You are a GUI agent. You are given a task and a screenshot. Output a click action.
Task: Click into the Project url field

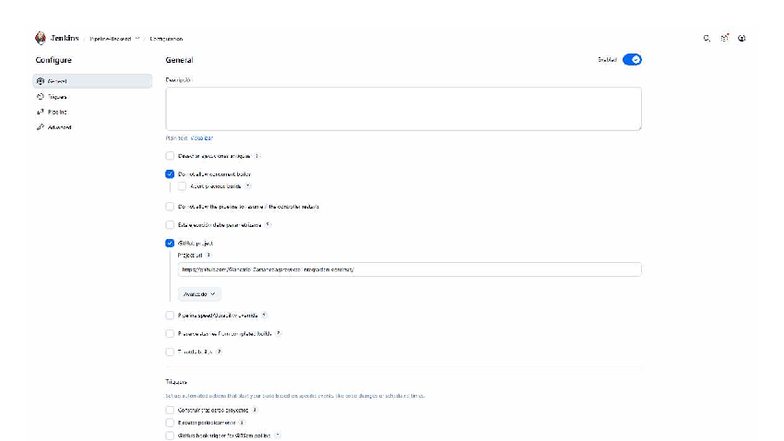[410, 270]
